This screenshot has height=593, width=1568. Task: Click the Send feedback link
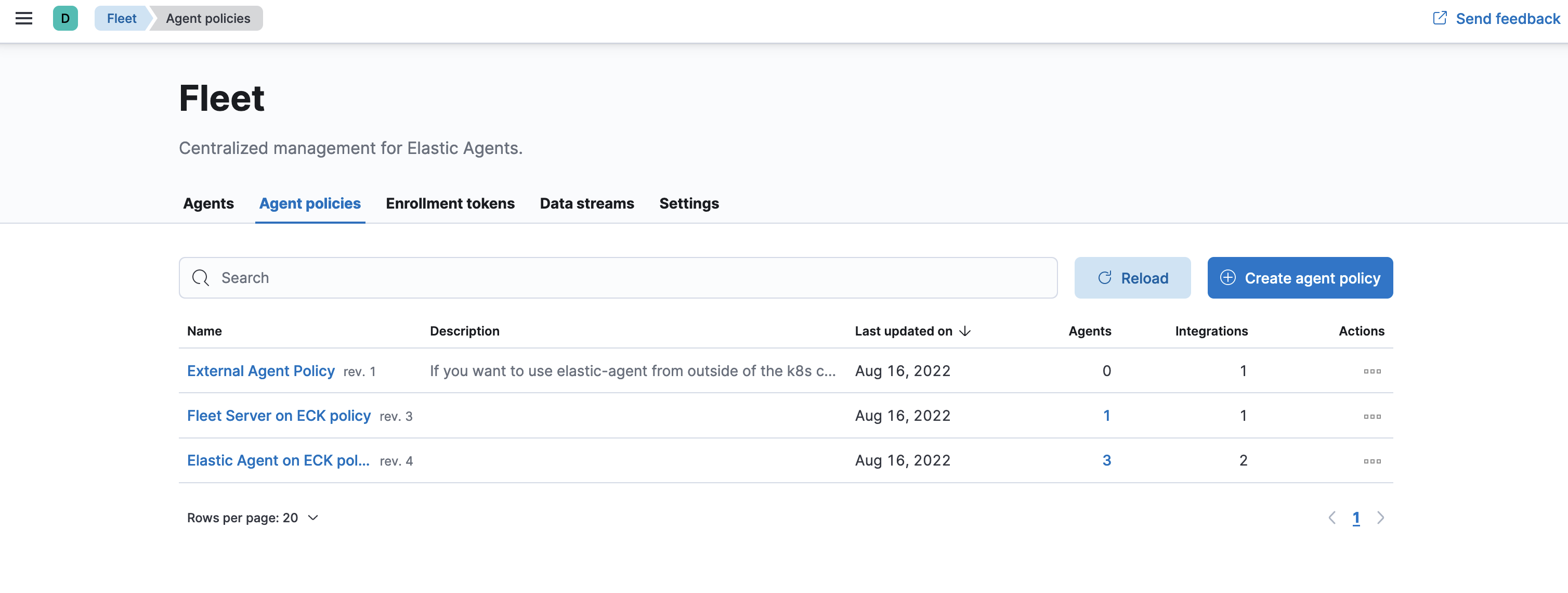tap(1497, 18)
